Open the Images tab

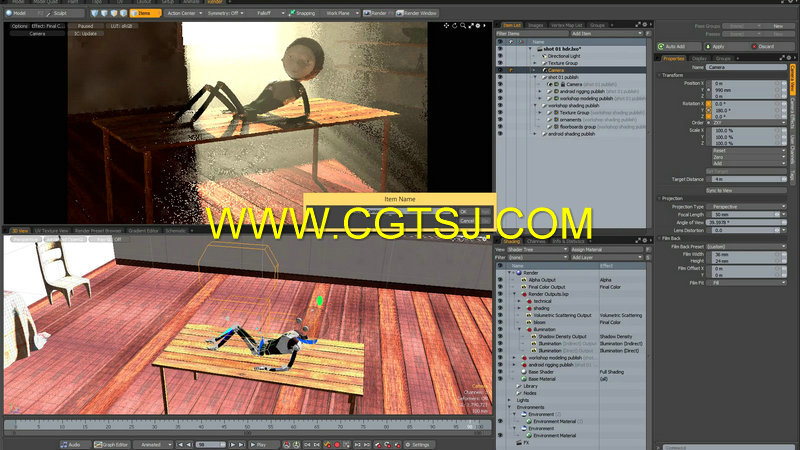[535, 25]
